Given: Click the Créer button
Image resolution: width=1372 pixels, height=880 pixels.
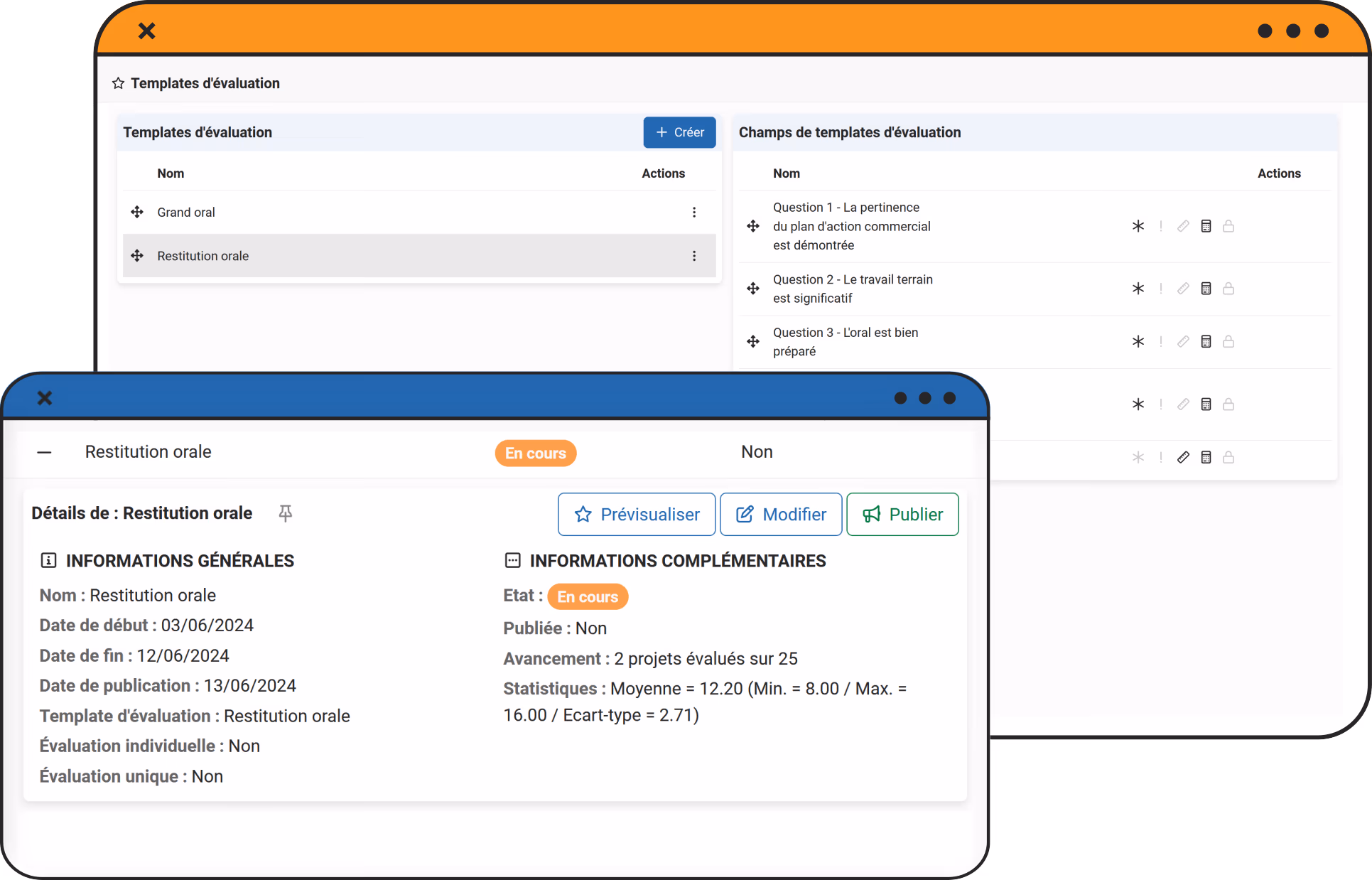Looking at the screenshot, I should coord(679,133).
